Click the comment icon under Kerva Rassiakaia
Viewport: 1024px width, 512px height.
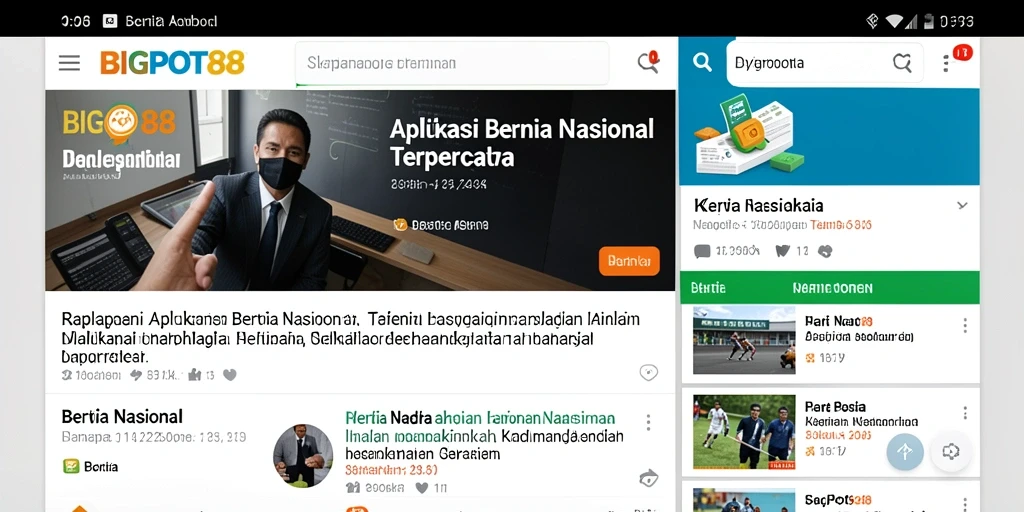(x=702, y=251)
